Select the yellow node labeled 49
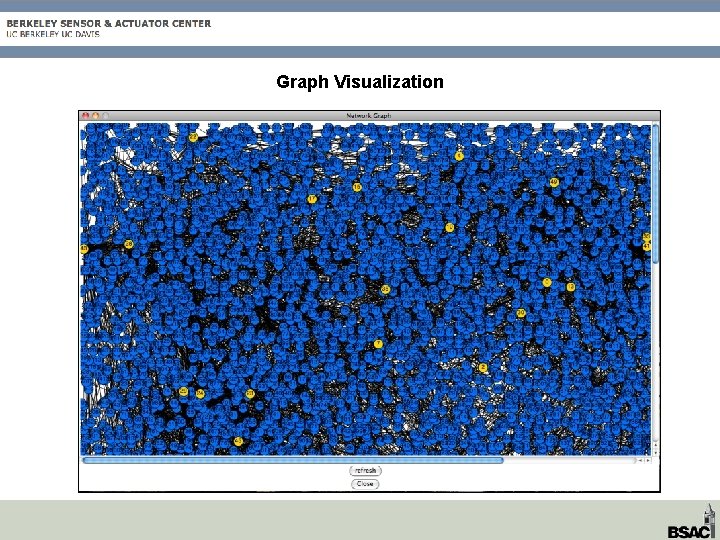 pyautogui.click(x=554, y=182)
